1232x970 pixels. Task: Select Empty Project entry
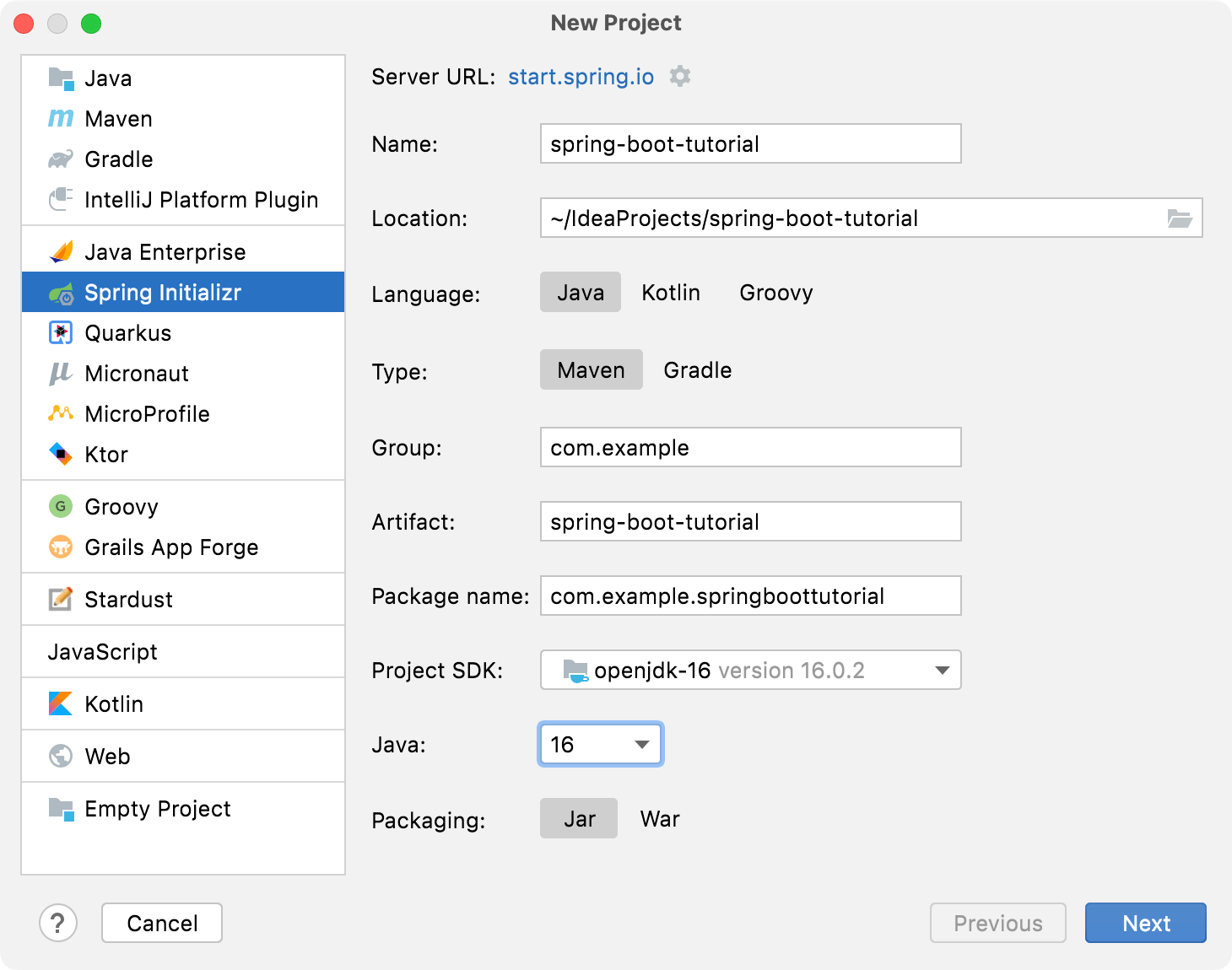pos(183,809)
